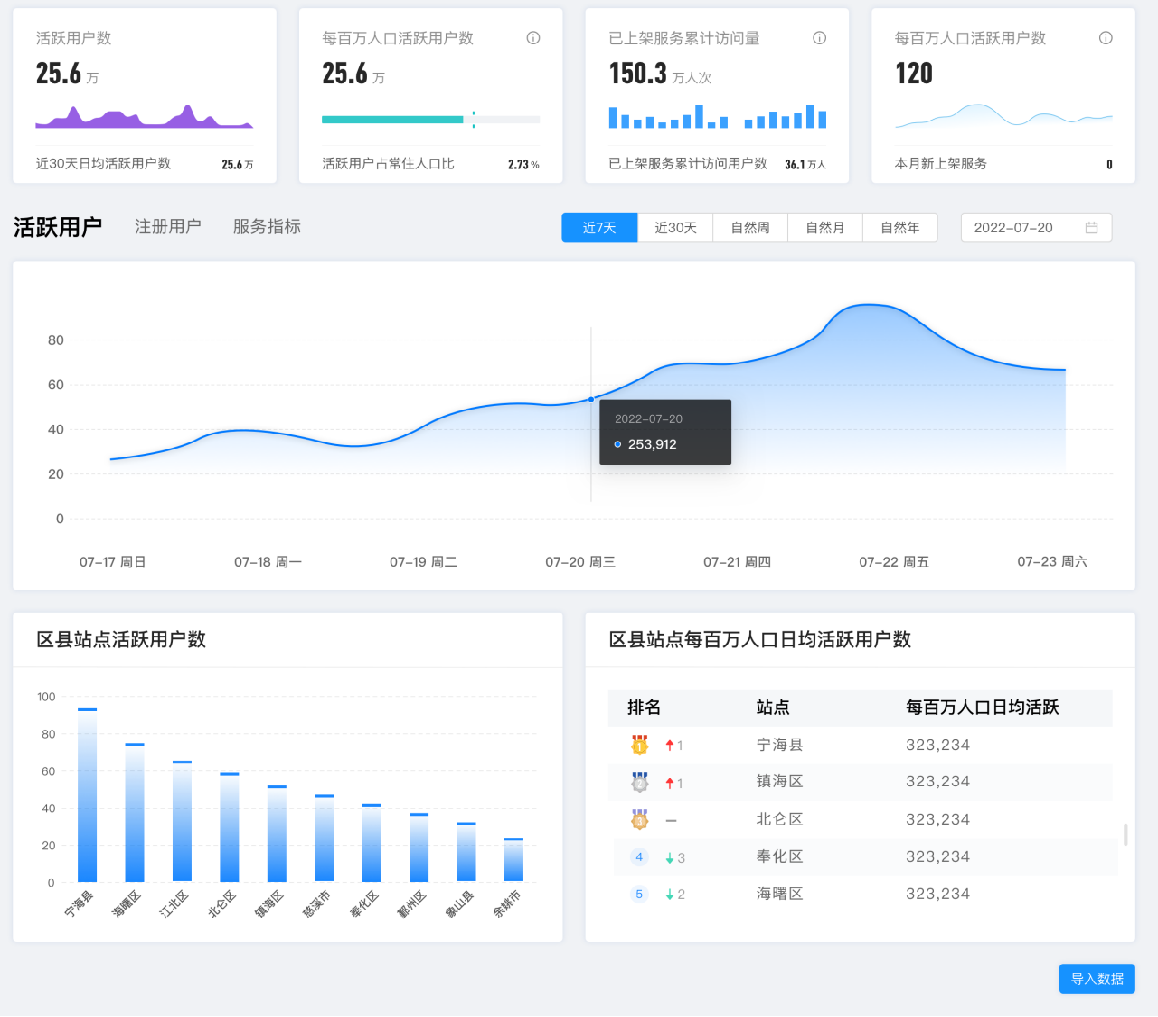The image size is (1158, 1017).
Task: Click blue bar sparkline in 累计访问量 card
Action: 717,117
